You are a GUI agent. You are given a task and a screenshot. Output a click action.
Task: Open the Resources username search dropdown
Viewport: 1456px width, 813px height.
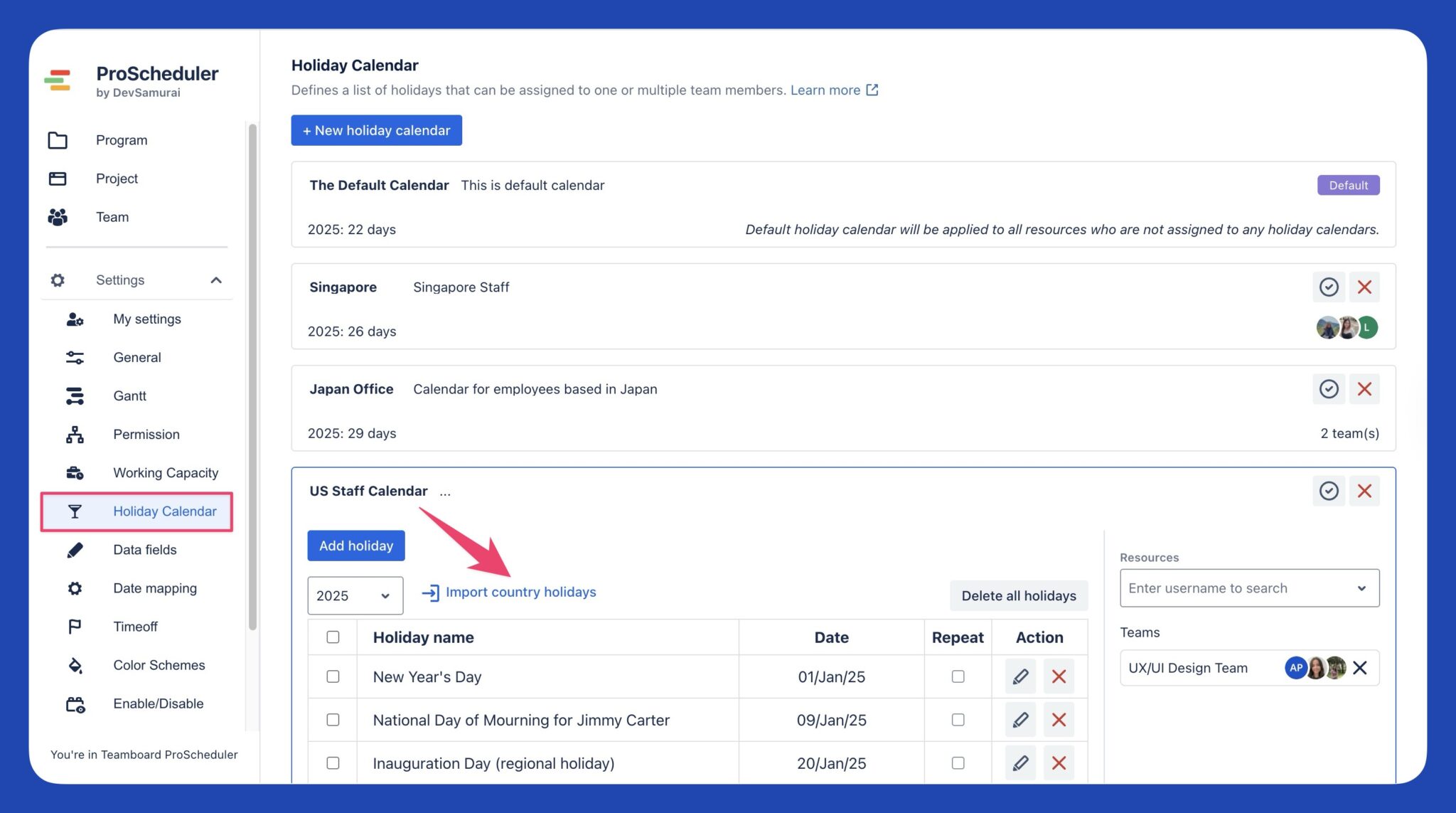coord(1362,588)
